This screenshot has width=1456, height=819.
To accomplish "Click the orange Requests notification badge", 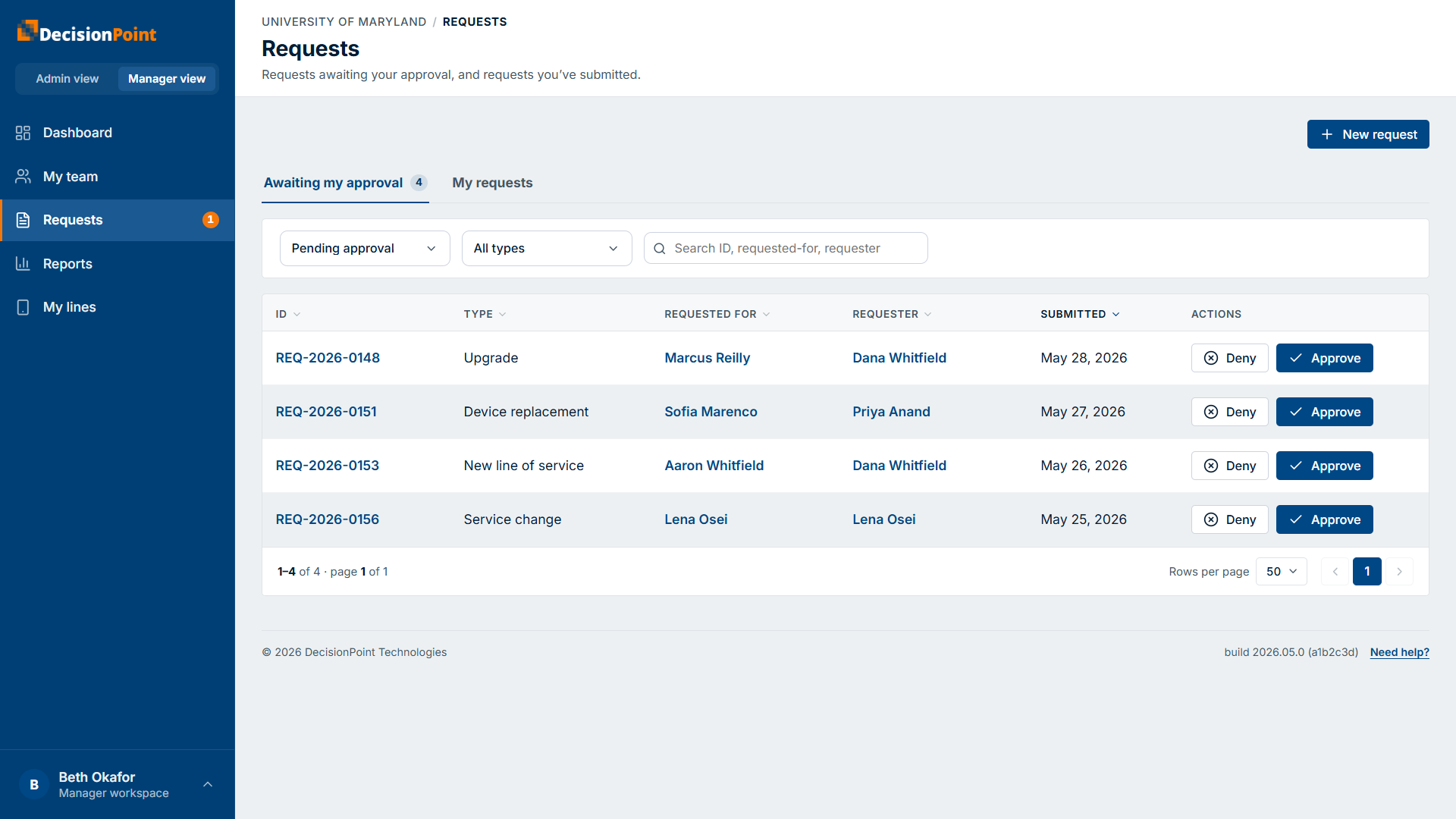I will [x=211, y=220].
